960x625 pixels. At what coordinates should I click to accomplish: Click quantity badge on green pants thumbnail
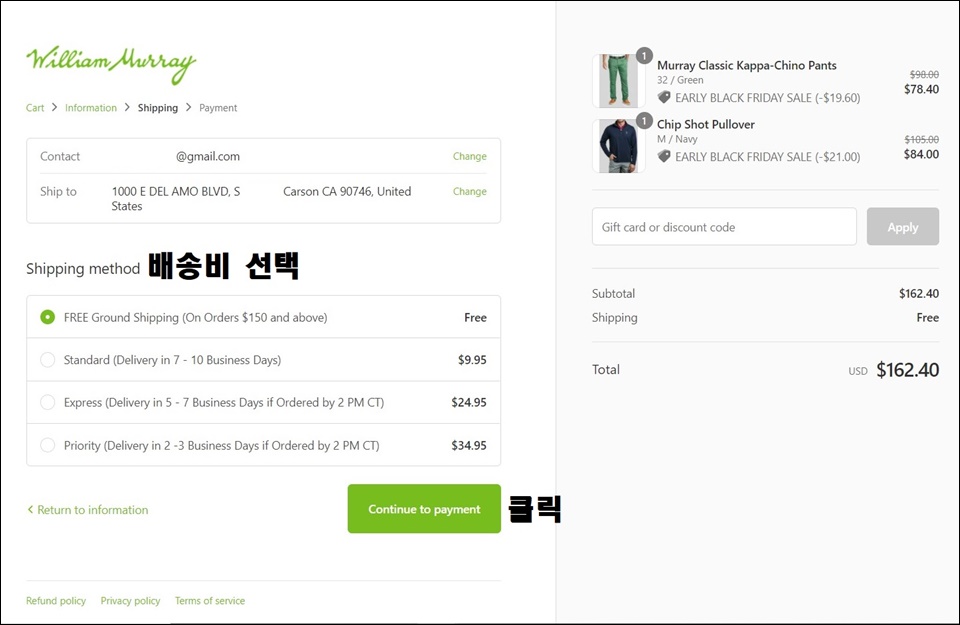(644, 56)
